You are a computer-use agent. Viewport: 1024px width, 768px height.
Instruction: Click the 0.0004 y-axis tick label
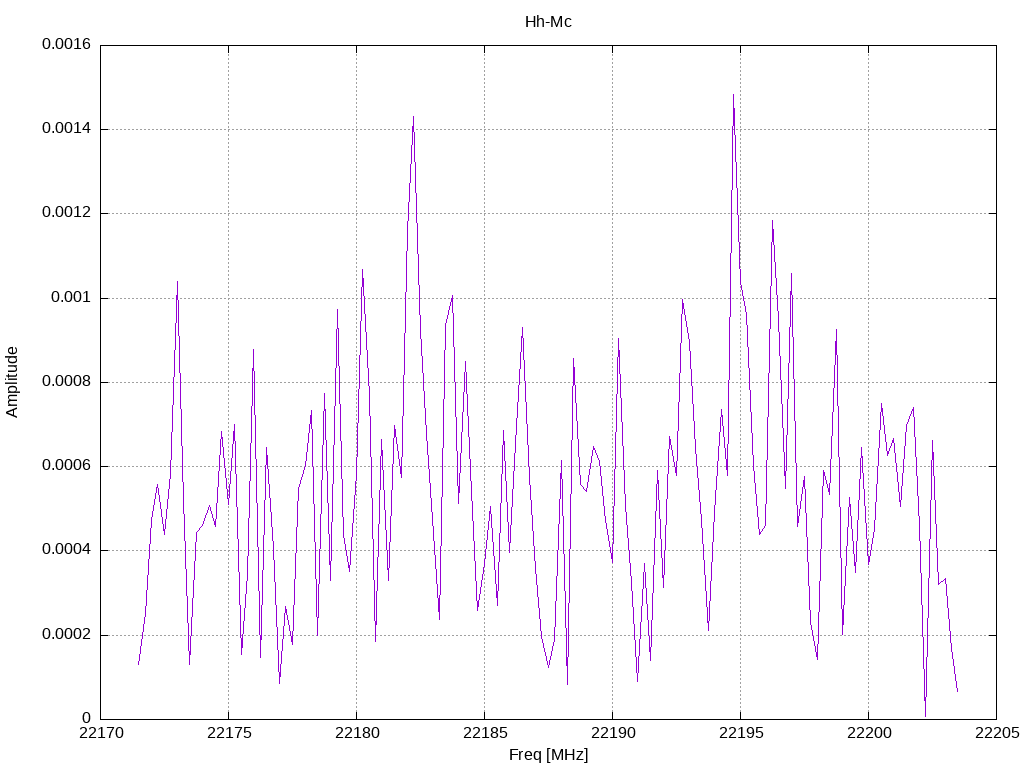(x=67, y=551)
